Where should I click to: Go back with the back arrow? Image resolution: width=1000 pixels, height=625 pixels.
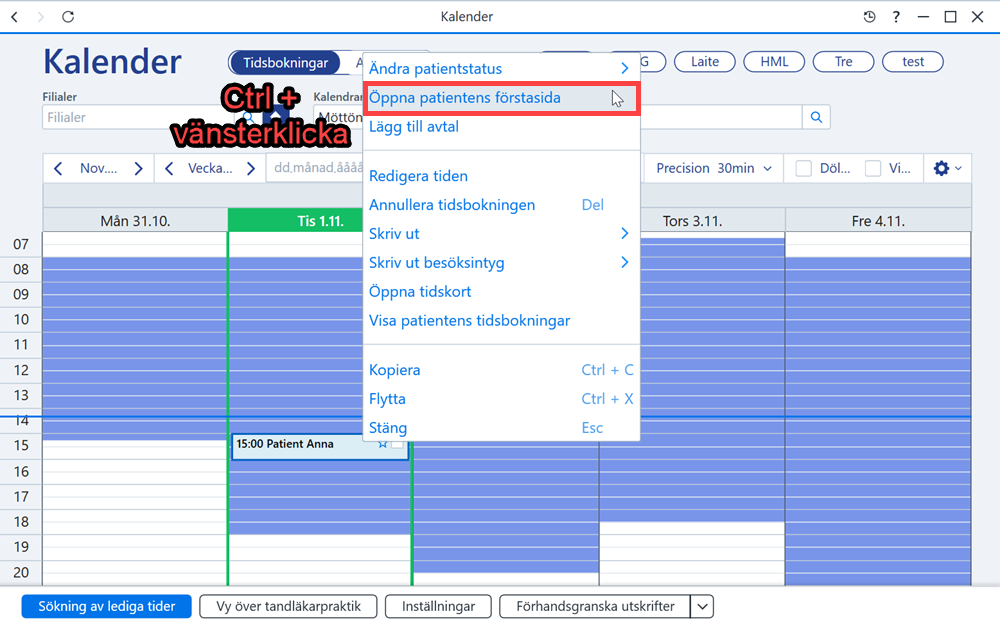coord(15,17)
